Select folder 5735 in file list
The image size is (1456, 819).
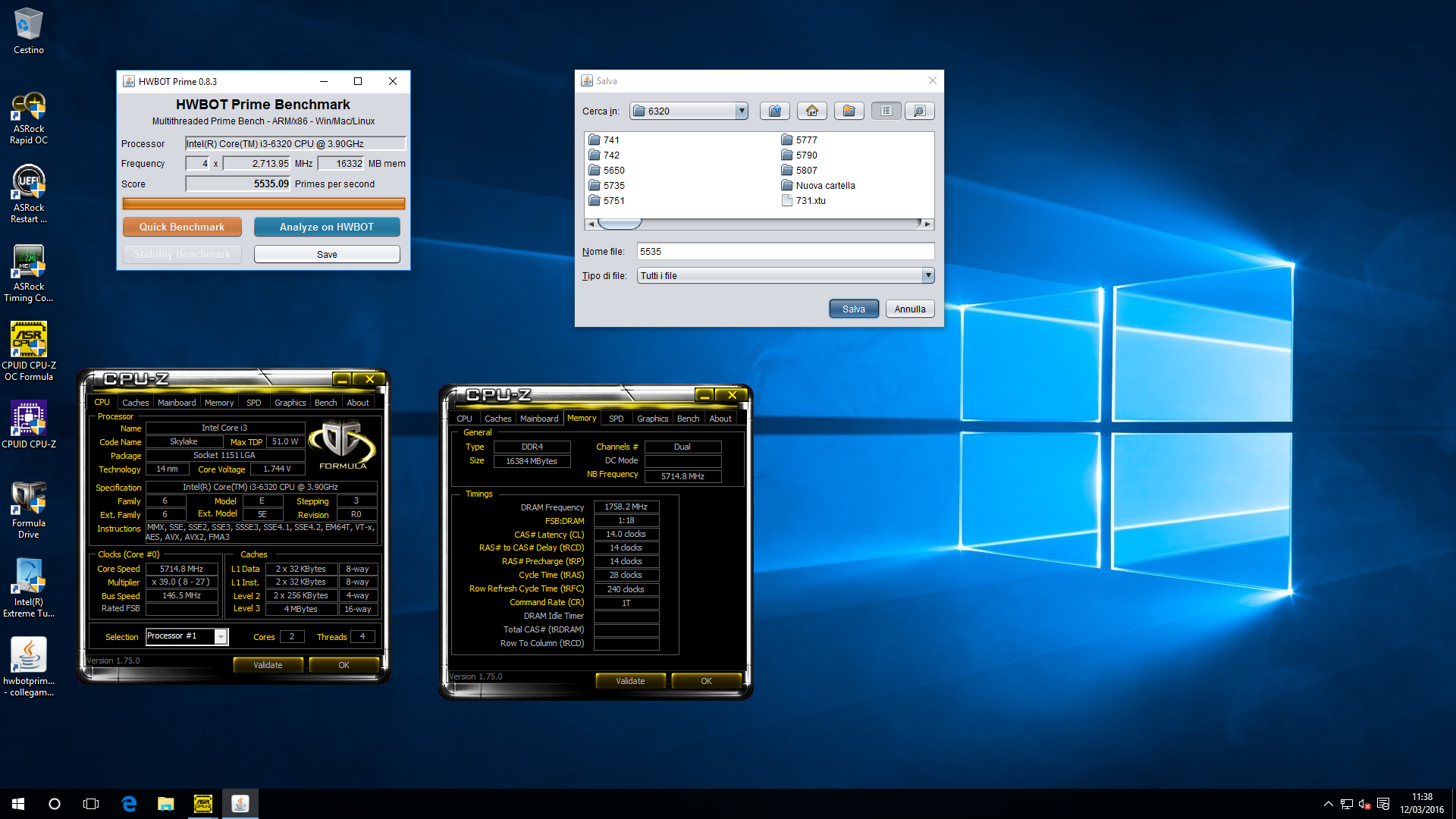[x=607, y=185]
